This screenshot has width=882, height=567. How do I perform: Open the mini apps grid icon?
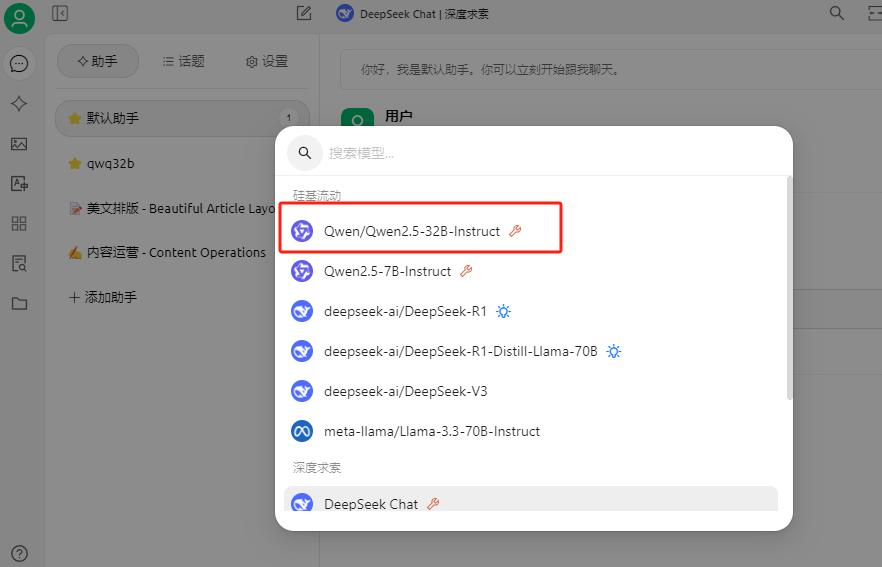[19, 223]
